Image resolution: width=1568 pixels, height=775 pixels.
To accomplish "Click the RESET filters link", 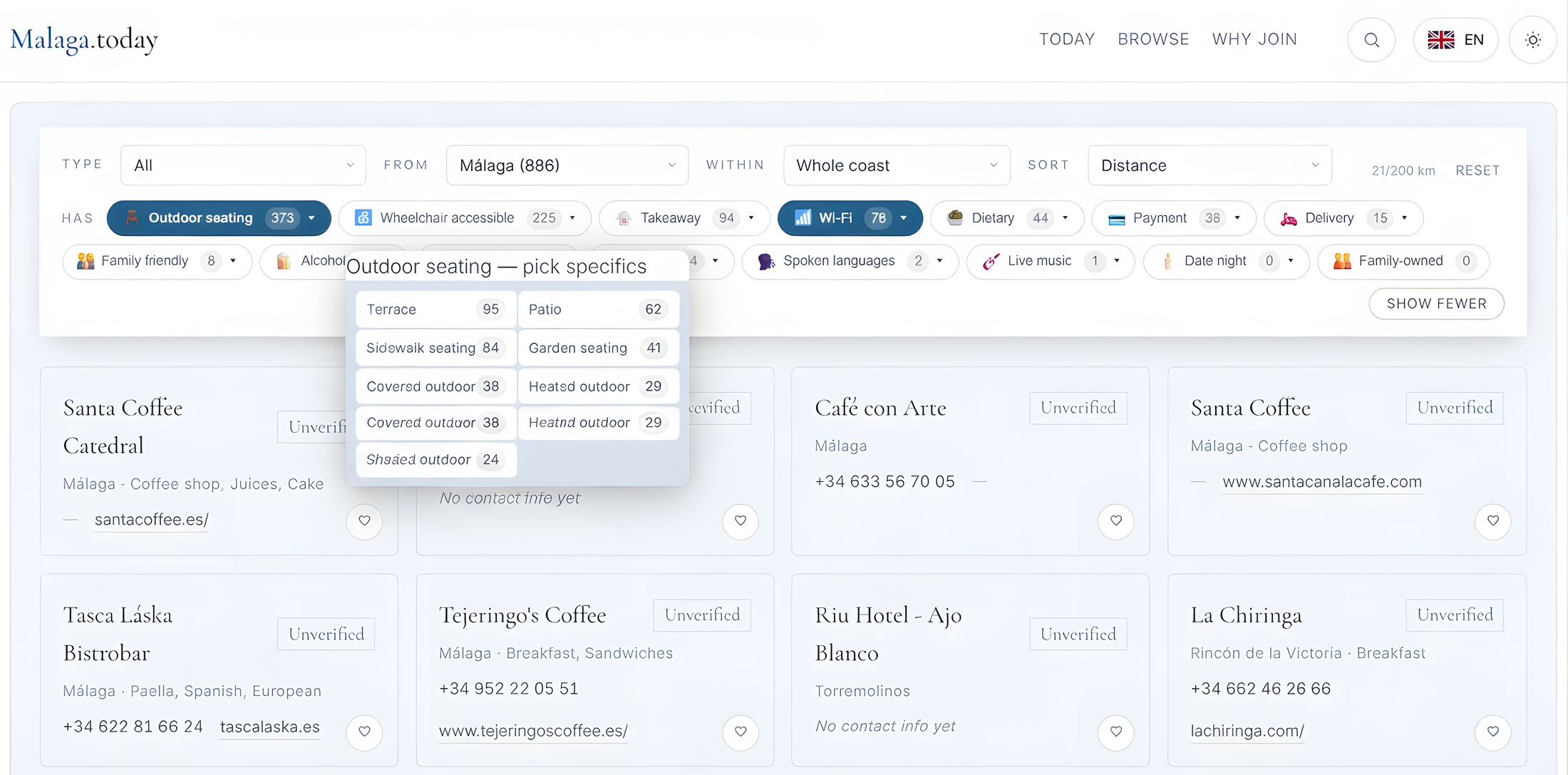I will pos(1477,170).
